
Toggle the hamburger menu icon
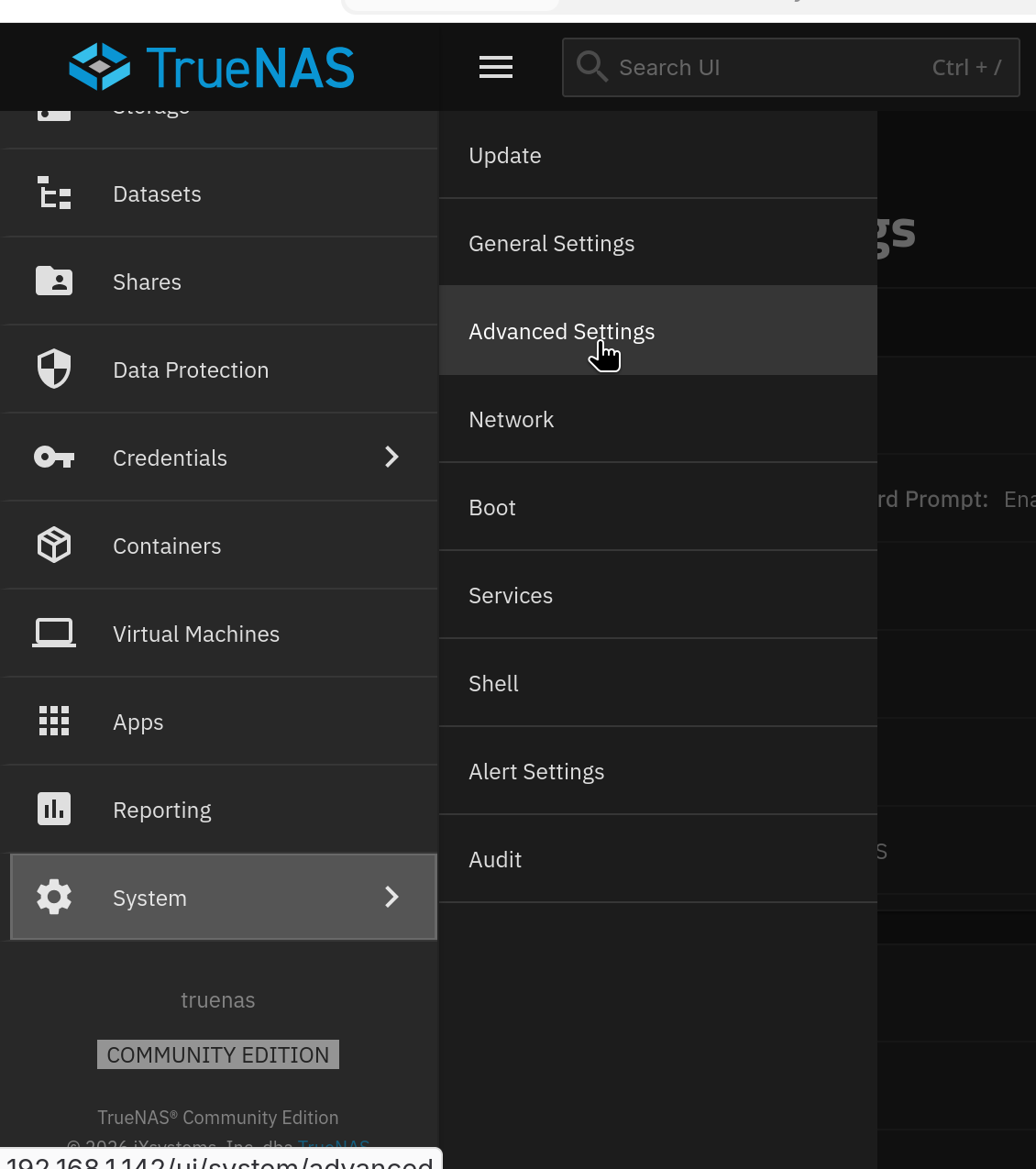tap(496, 67)
